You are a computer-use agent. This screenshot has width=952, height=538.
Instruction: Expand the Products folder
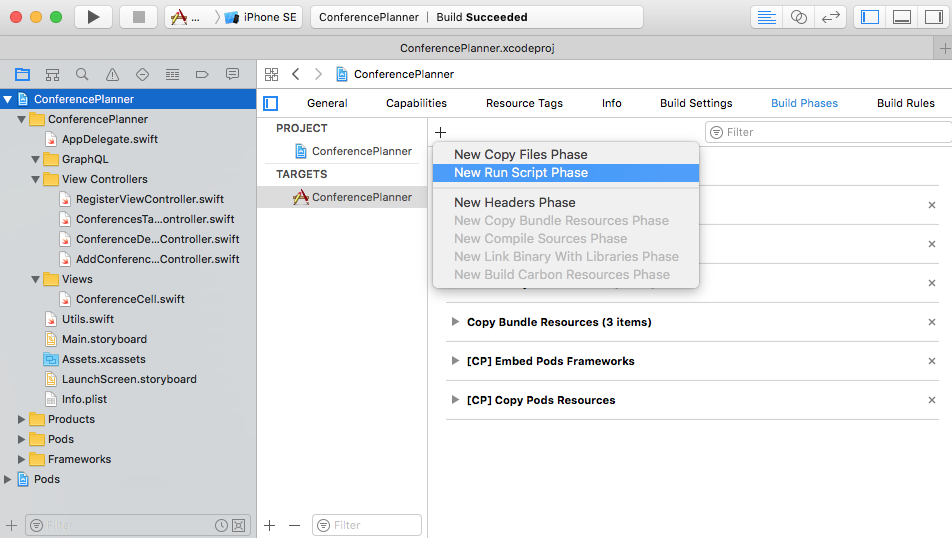pos(21,419)
